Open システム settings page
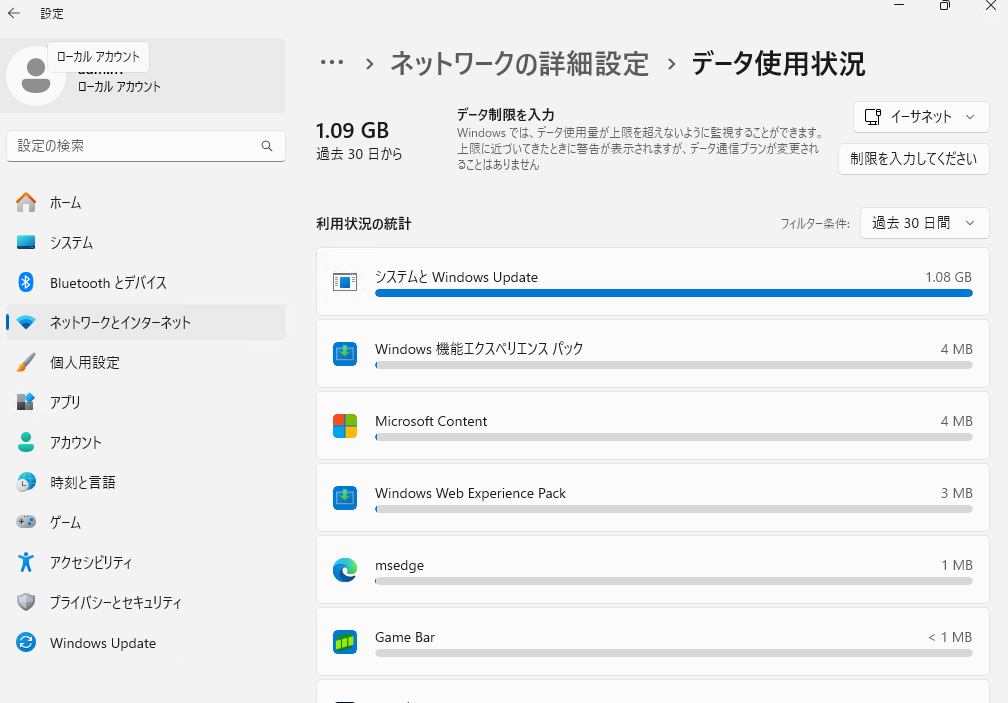Screen dimensions: 1008x703 (145, 242)
